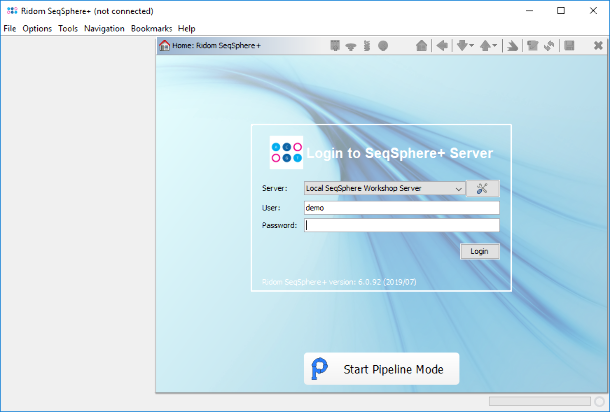Click the greyed-out server icon in toolbar
The width and height of the screenshot is (610, 412).
335,46
